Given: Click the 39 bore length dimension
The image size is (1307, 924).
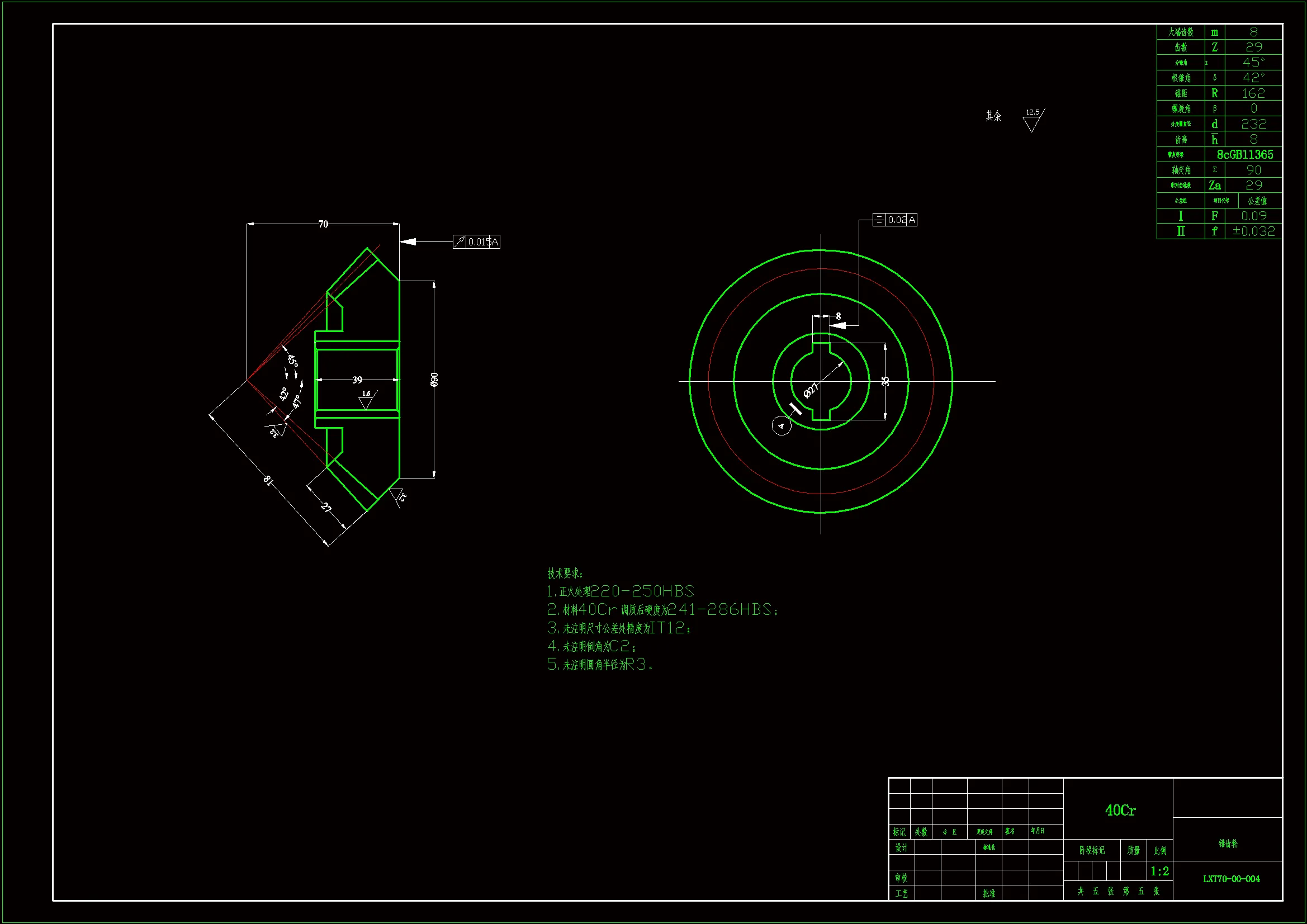Looking at the screenshot, I should tap(357, 380).
